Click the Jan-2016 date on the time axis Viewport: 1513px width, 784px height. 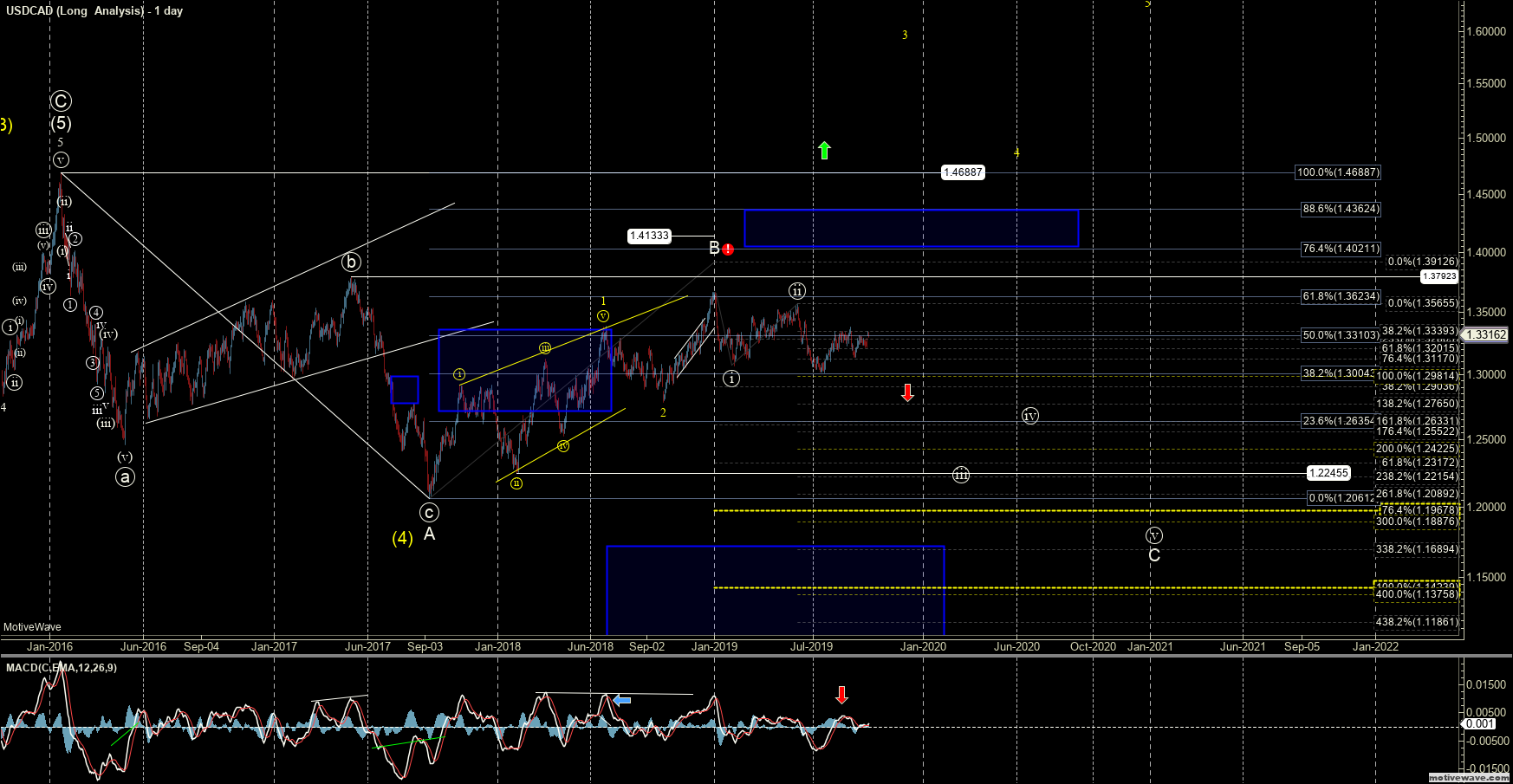pos(49,646)
